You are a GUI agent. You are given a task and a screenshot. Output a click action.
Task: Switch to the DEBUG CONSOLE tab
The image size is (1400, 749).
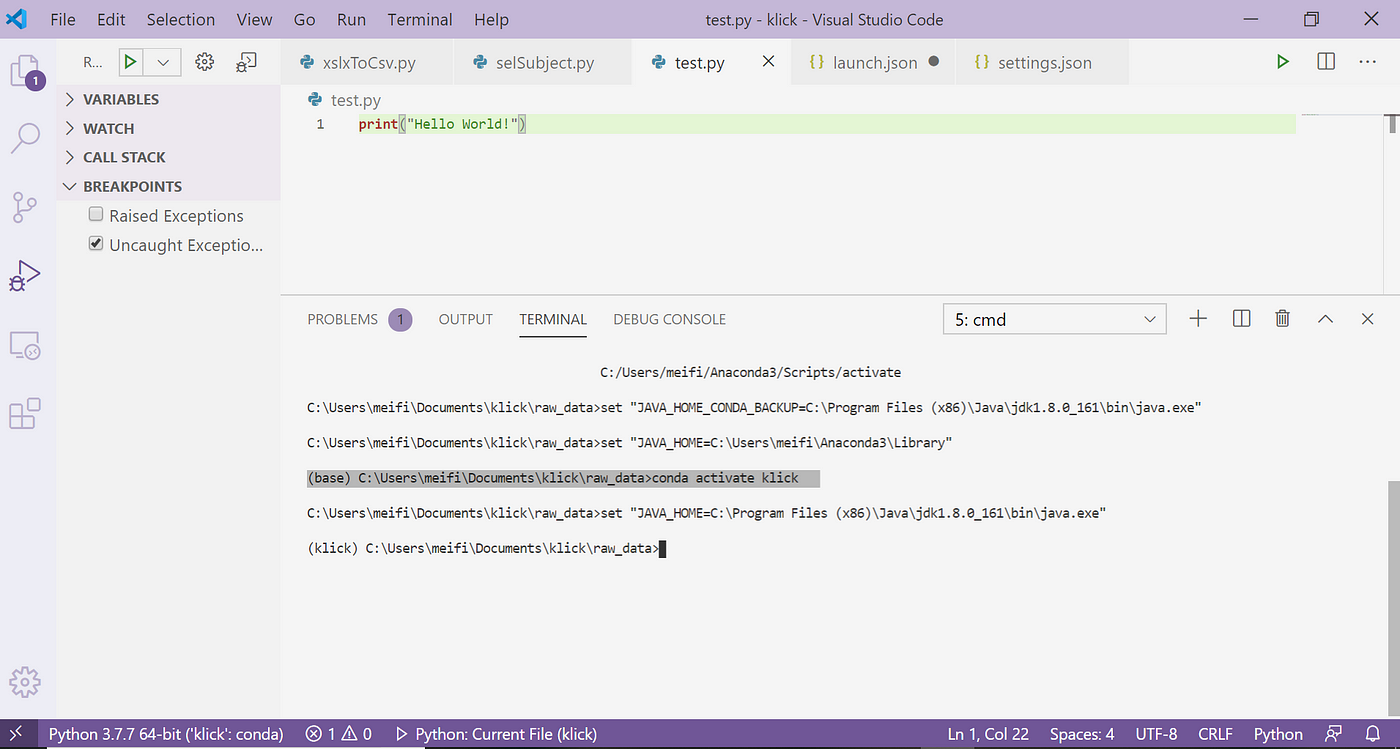[x=669, y=319]
